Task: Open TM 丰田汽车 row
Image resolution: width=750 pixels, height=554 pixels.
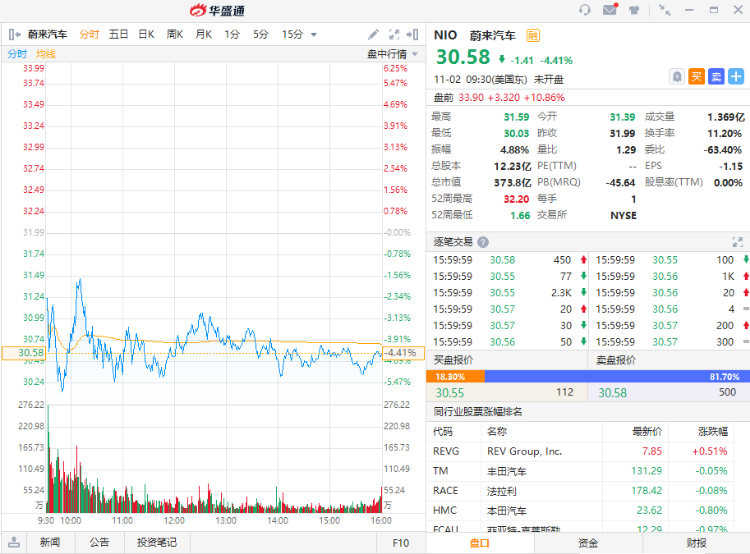Action: [580, 471]
